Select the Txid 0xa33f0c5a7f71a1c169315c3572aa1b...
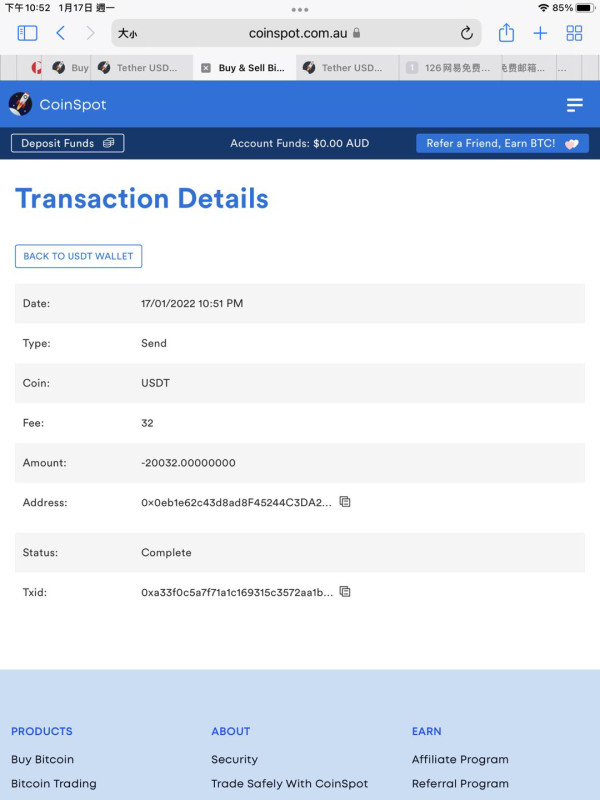Screen dimensions: 600x800 (237, 592)
